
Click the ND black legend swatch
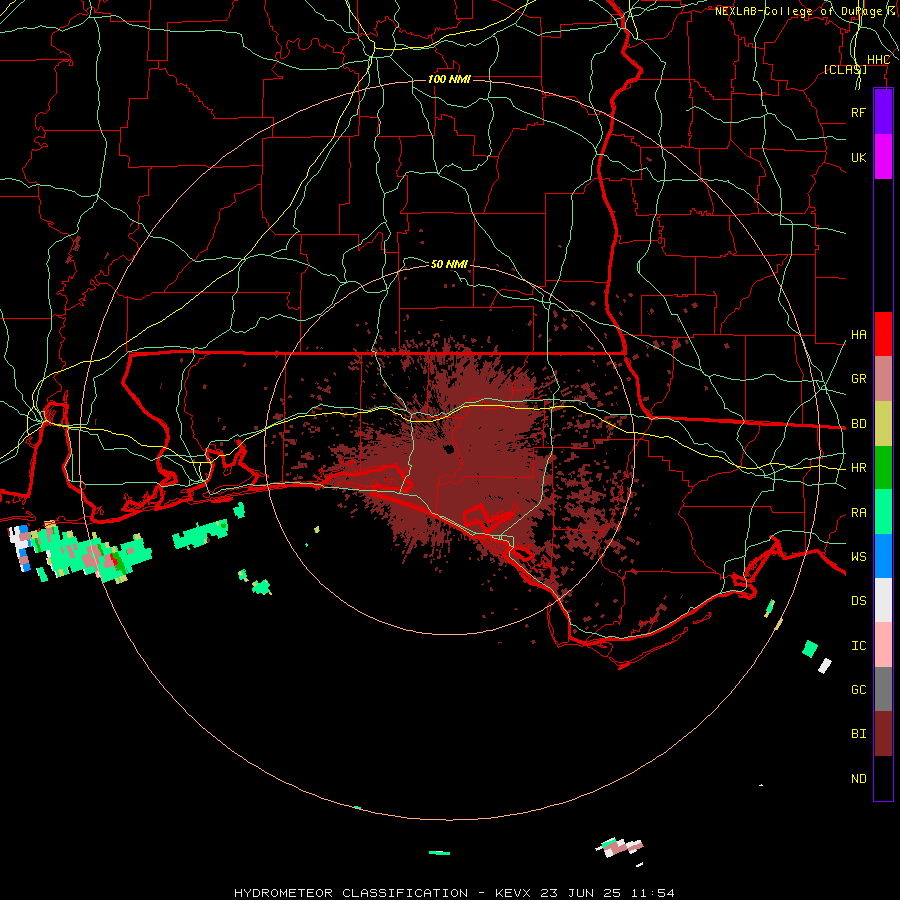pos(883,778)
